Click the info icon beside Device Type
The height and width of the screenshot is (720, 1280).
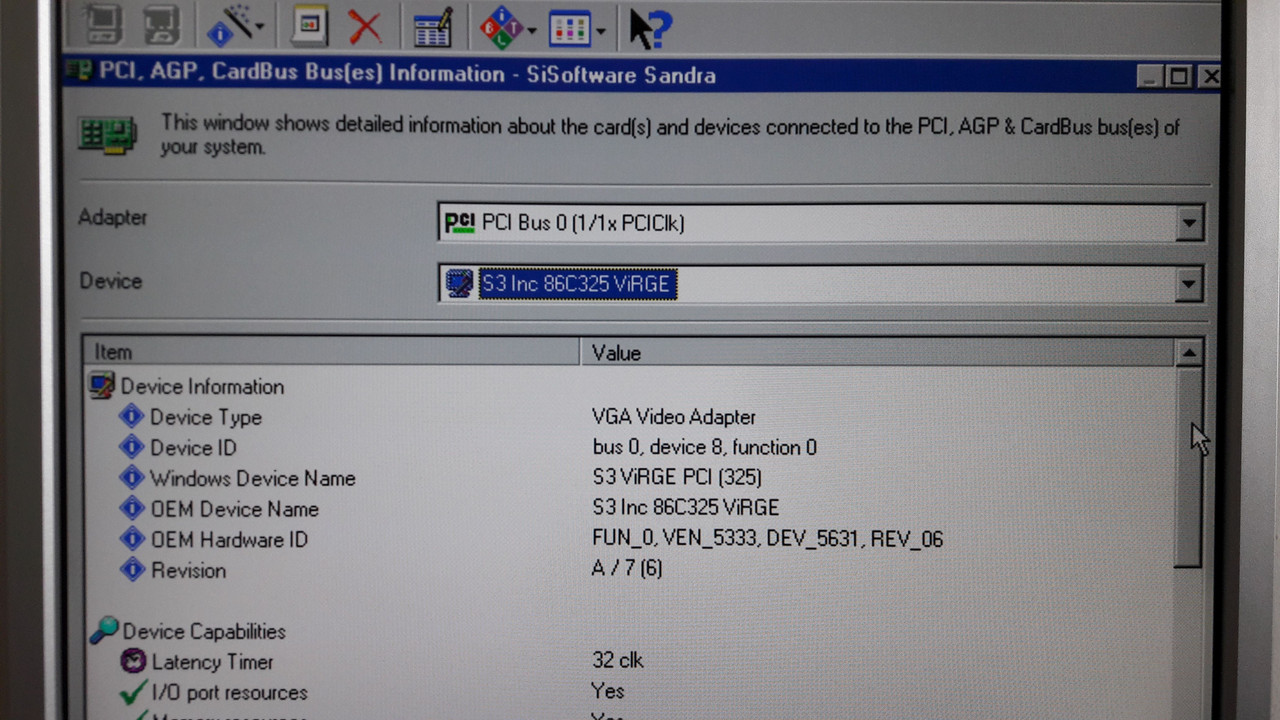click(132, 416)
